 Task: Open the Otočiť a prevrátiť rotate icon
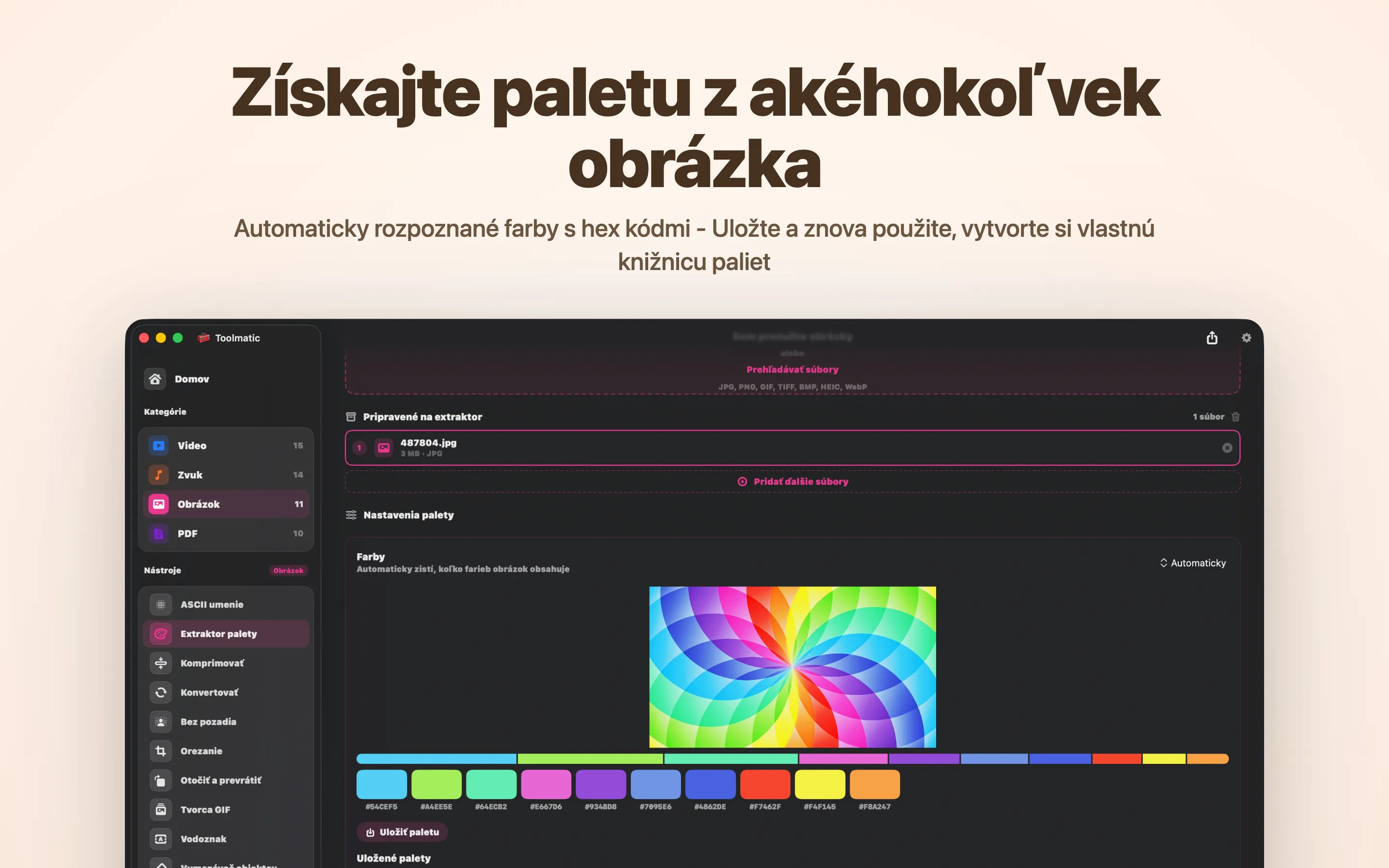coord(161,780)
